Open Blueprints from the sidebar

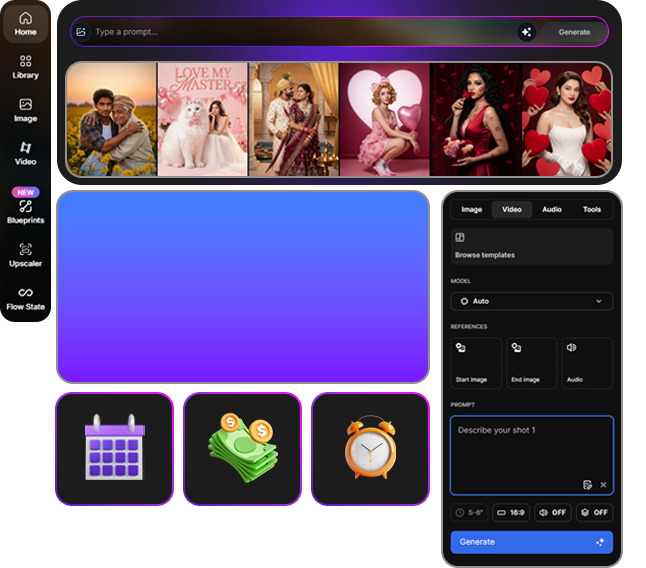click(x=25, y=210)
